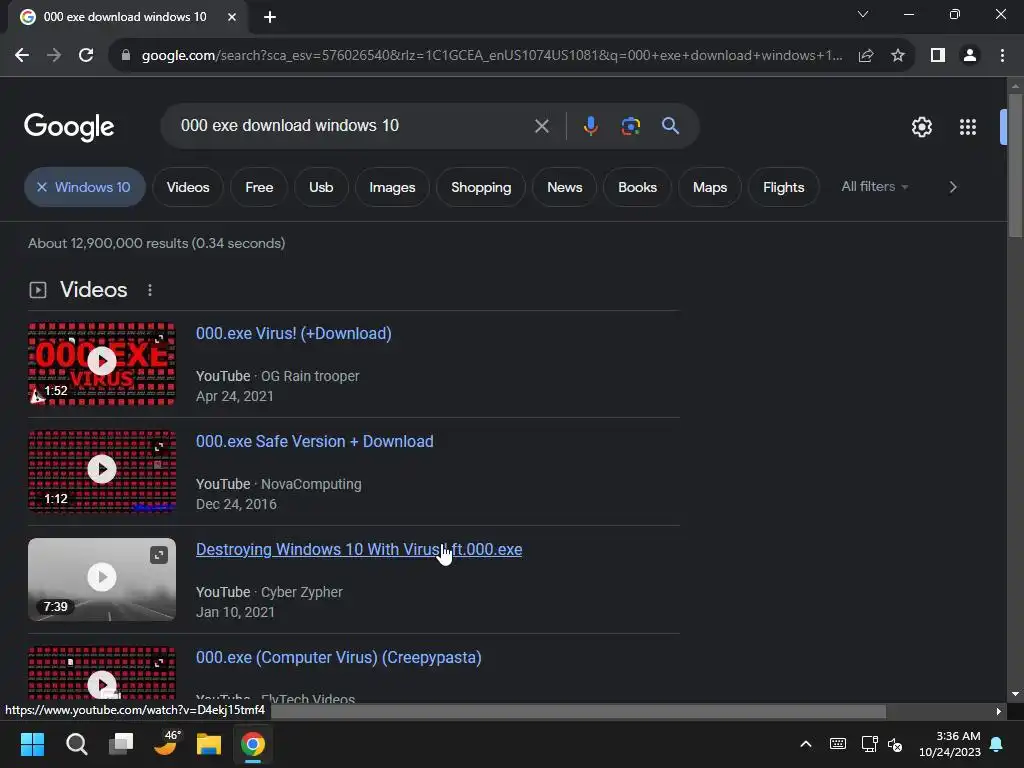Screen dimensions: 1024x768
Task: Open 'Destroying Windows 10 With Virus' link
Action: pos(359,549)
